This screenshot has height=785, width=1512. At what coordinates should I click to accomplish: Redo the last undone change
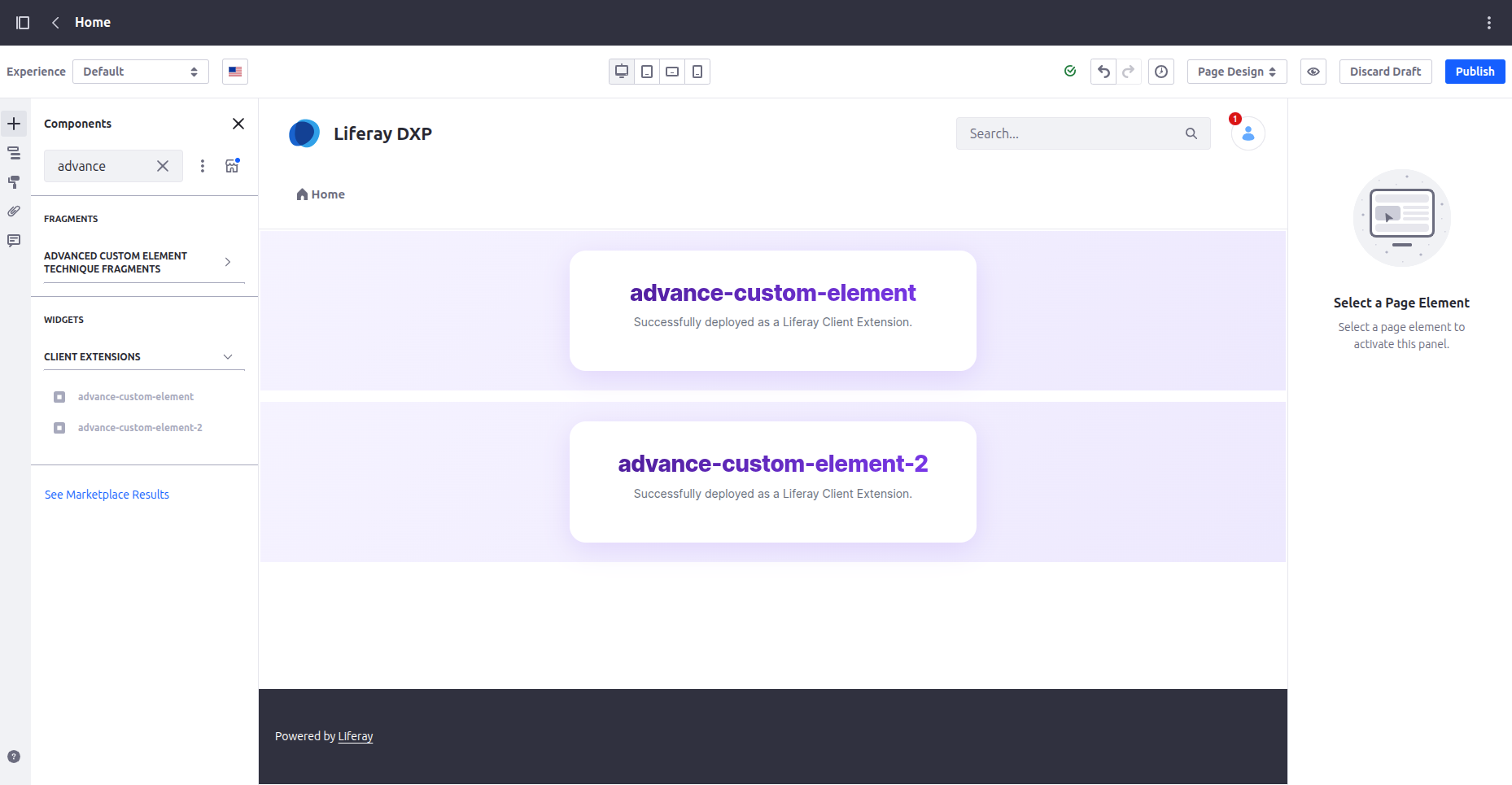(1129, 72)
